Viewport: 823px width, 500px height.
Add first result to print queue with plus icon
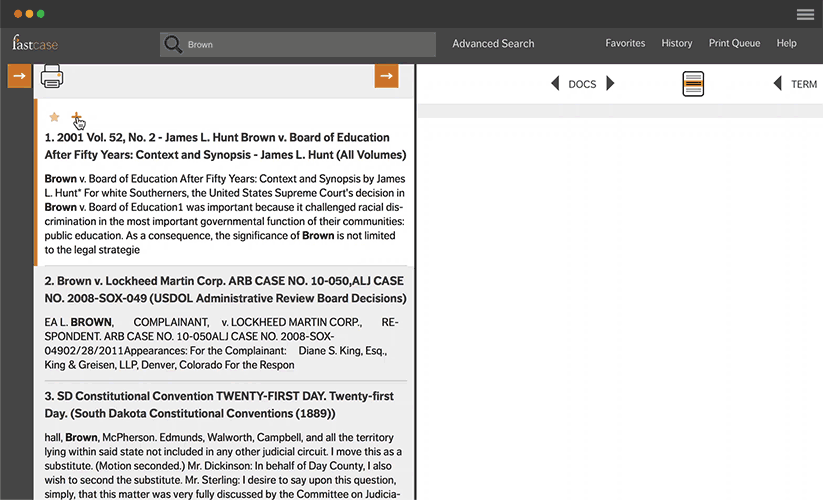(76, 117)
